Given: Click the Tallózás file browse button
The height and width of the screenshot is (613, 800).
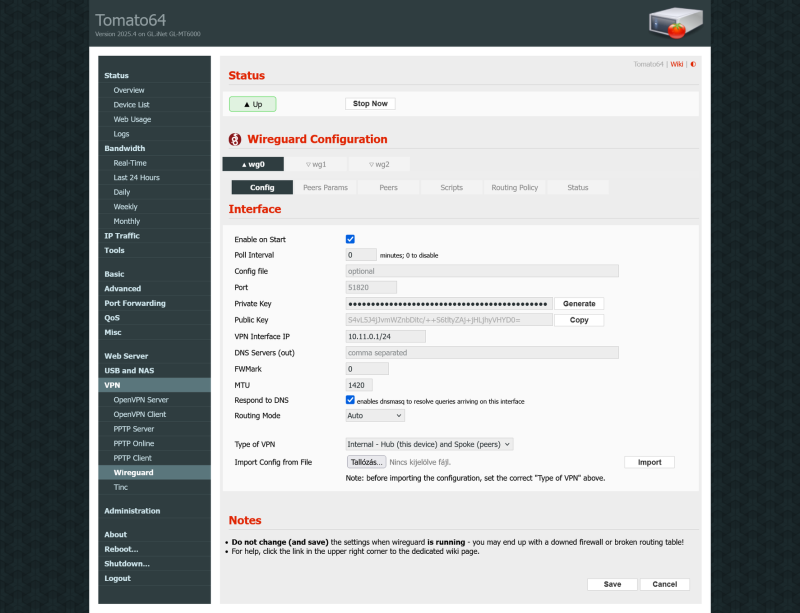Looking at the screenshot, I should point(366,462).
